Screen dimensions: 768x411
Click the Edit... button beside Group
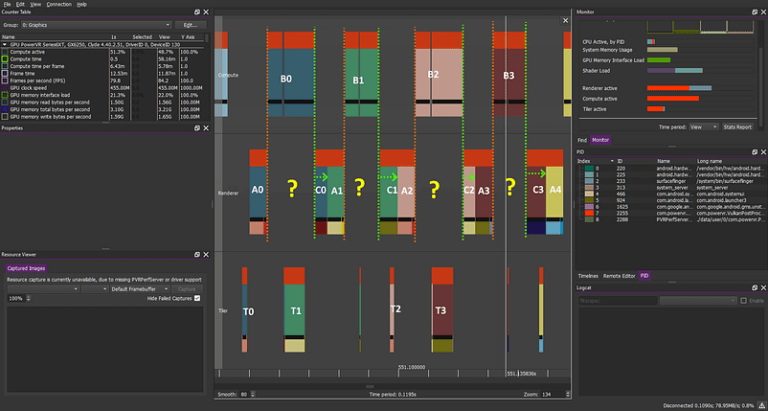(191, 24)
